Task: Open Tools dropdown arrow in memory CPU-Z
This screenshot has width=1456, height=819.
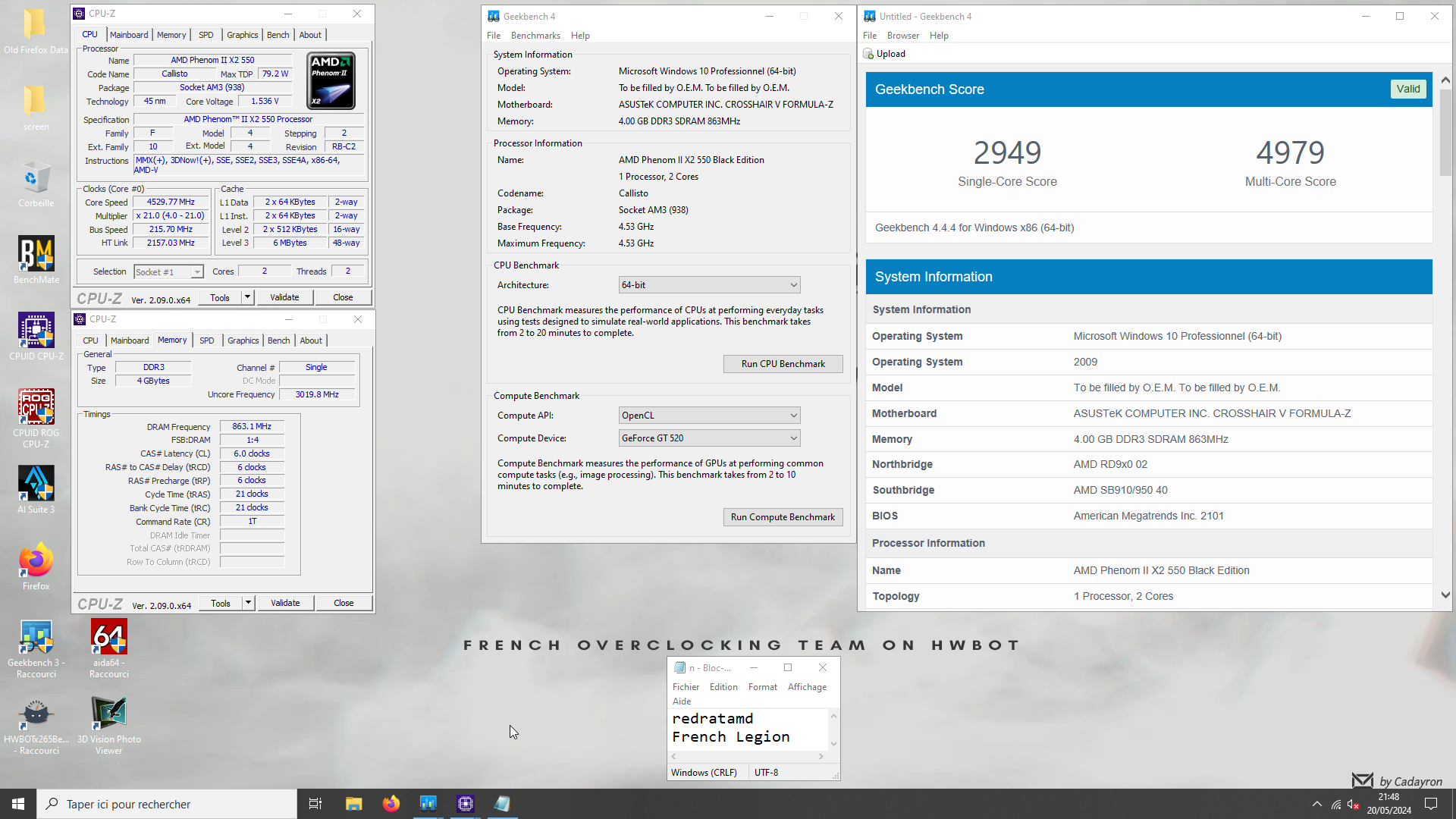Action: point(248,603)
